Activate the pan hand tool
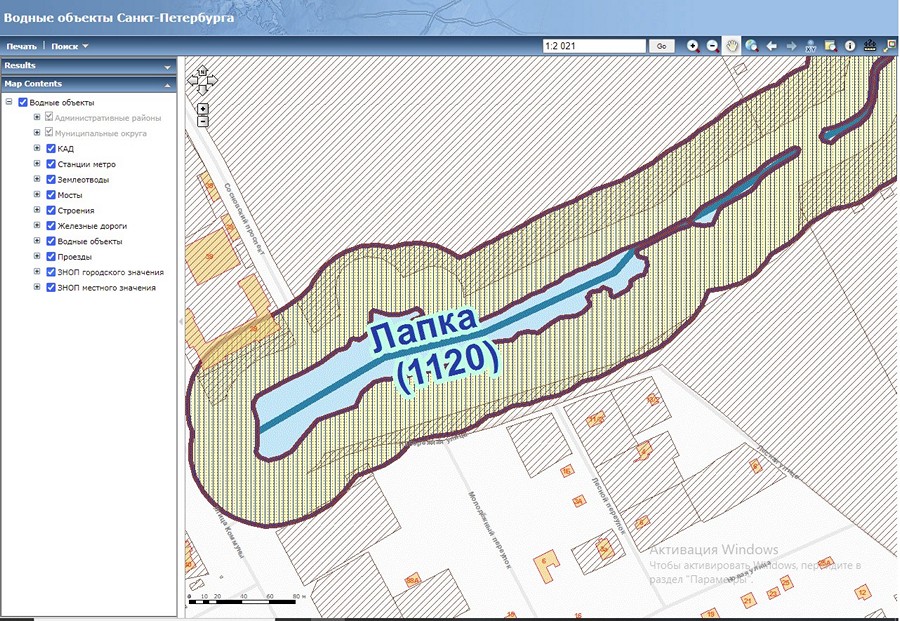 pyautogui.click(x=732, y=46)
